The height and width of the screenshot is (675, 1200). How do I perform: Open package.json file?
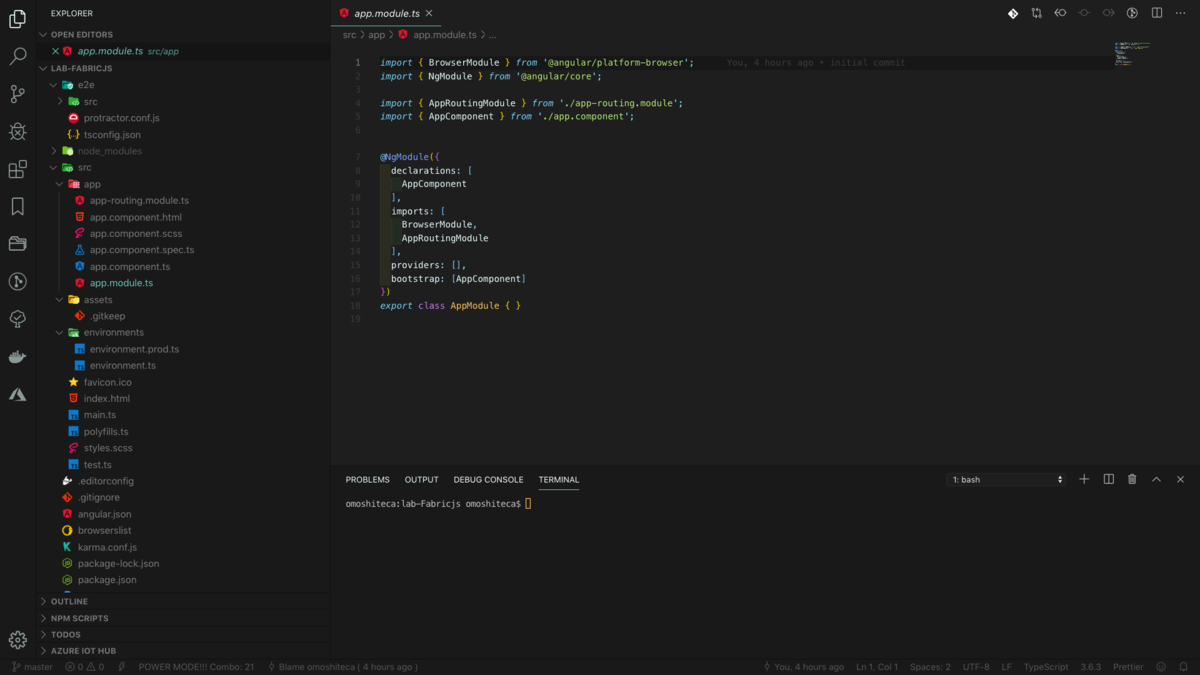[x=107, y=580]
